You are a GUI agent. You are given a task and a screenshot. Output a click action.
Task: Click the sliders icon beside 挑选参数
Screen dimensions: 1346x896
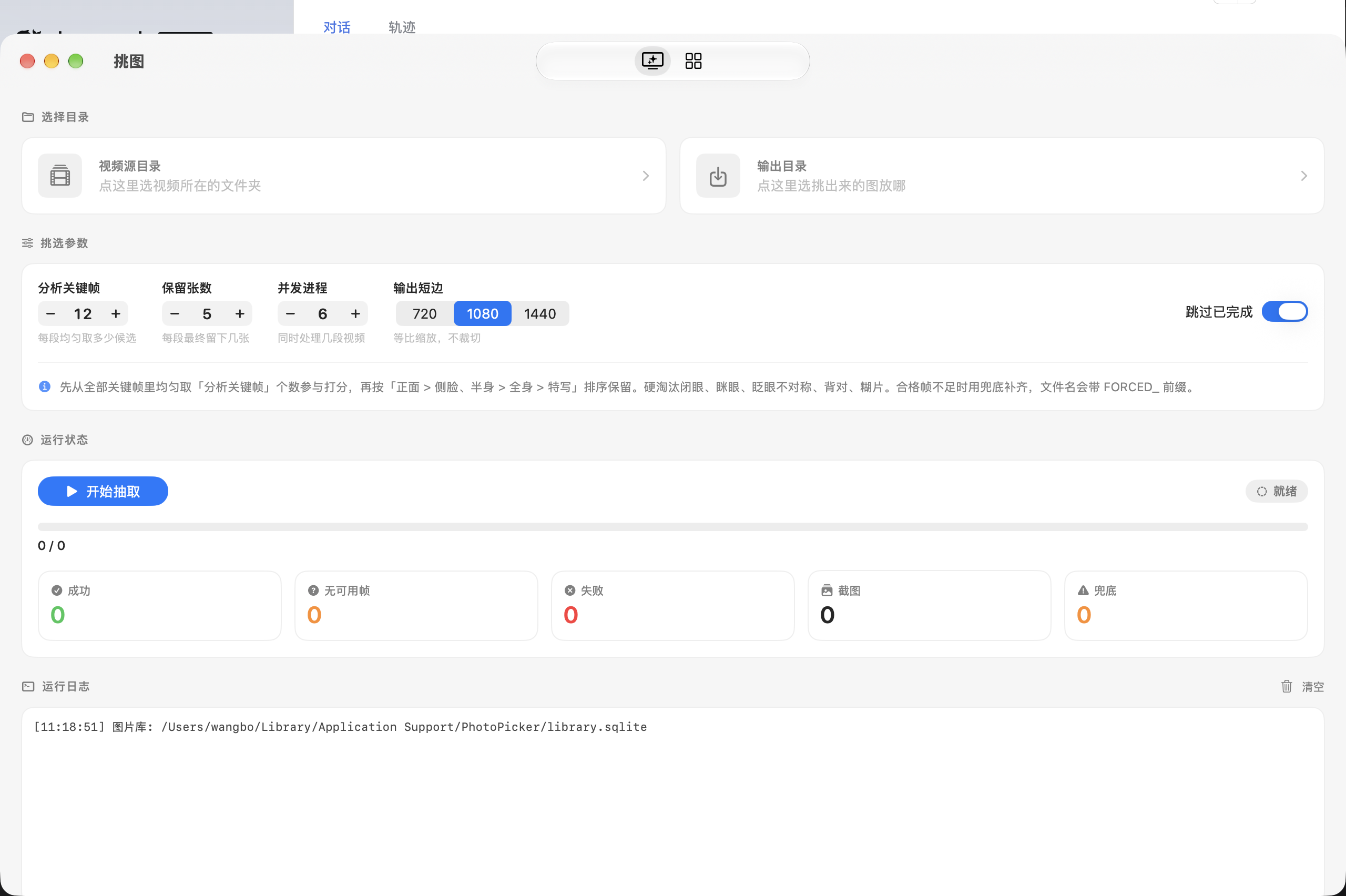[27, 243]
